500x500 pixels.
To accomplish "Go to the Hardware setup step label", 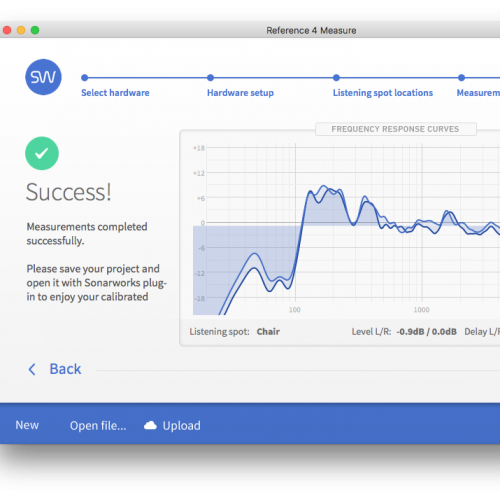I will [240, 93].
